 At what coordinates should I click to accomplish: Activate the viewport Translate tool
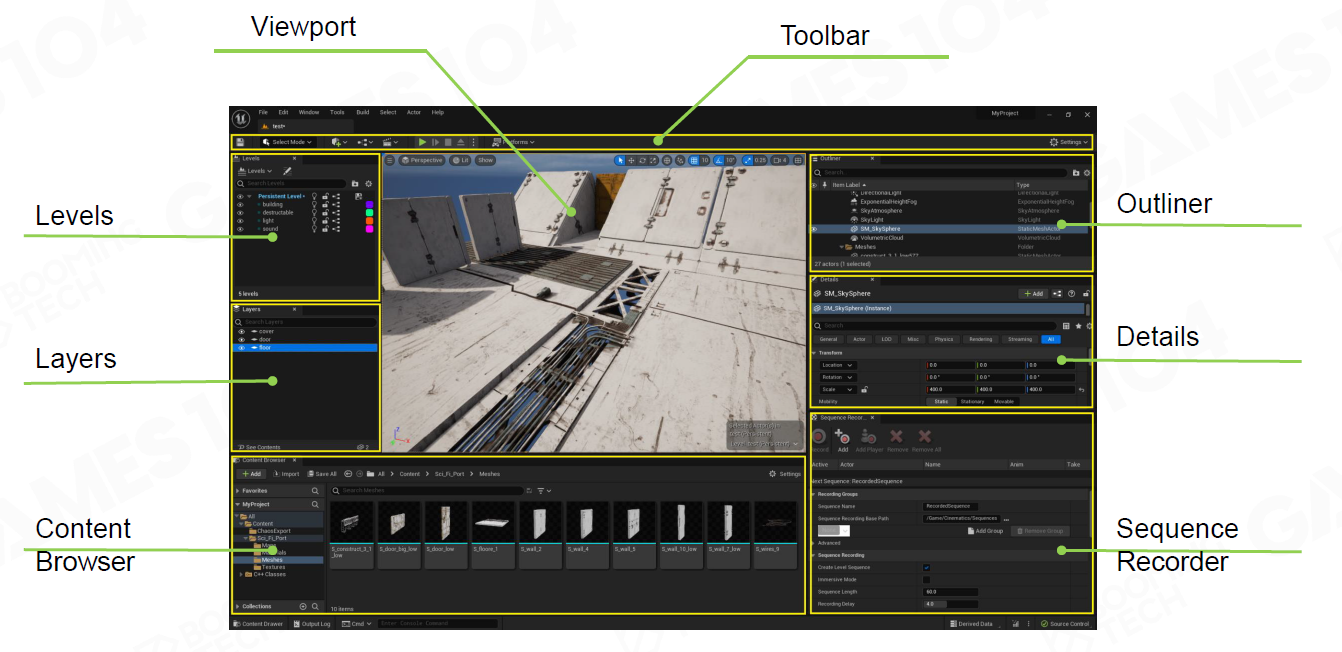pyautogui.click(x=631, y=160)
